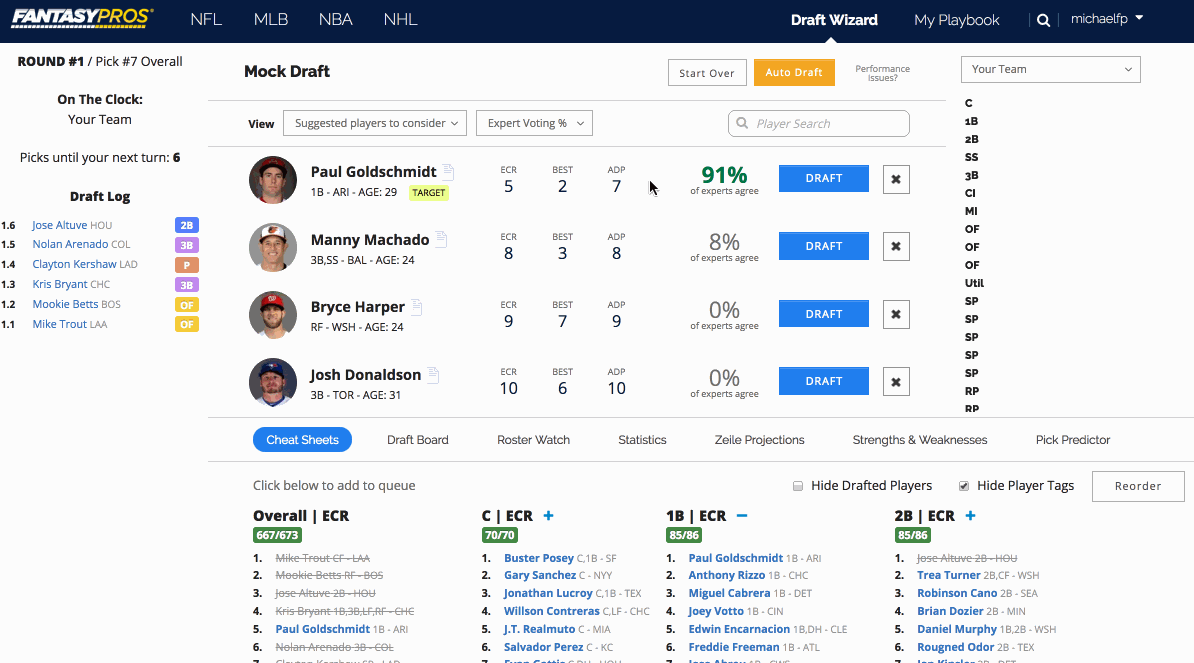Draft Paul Goldschmidt with his Draft button

click(x=823, y=178)
